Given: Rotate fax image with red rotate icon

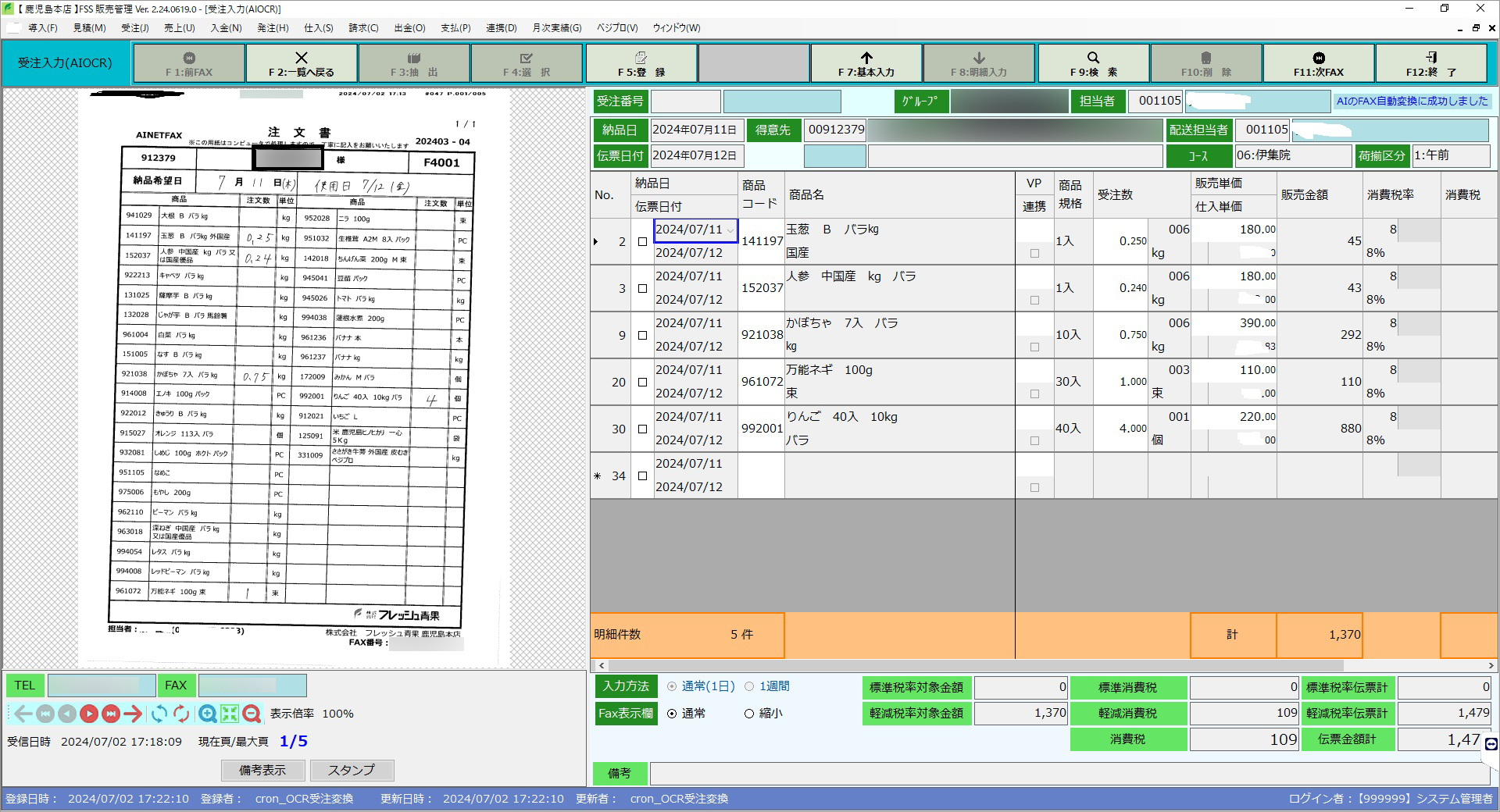Looking at the screenshot, I should click(182, 713).
